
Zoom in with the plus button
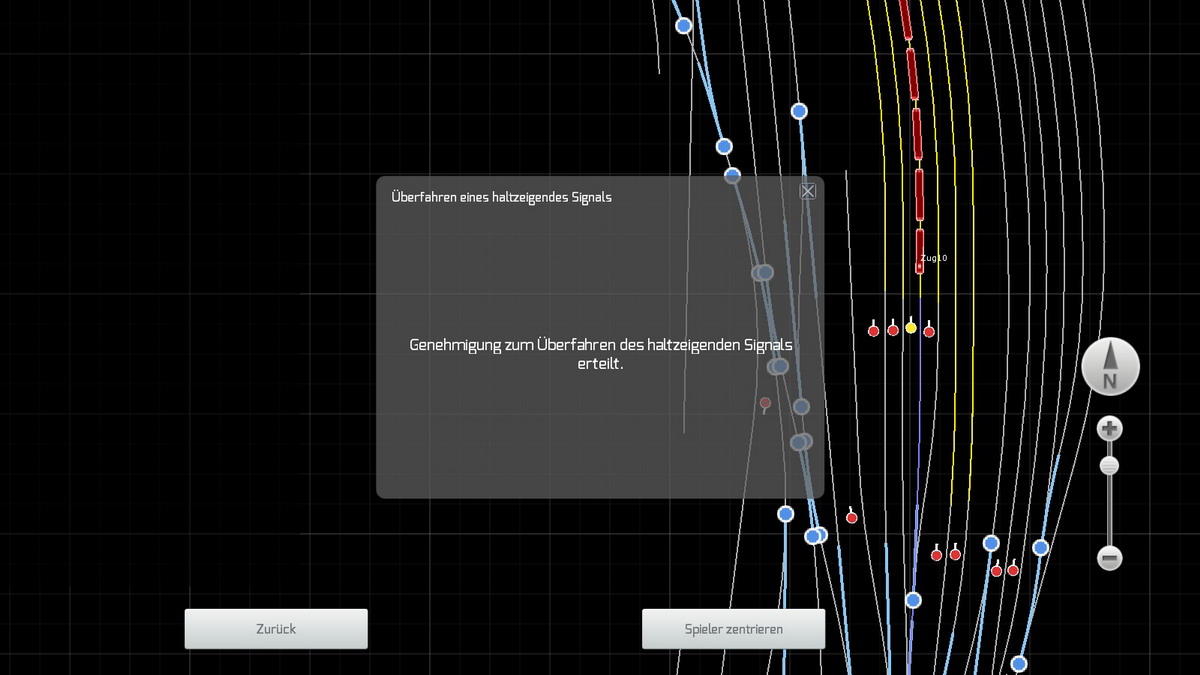(1109, 430)
